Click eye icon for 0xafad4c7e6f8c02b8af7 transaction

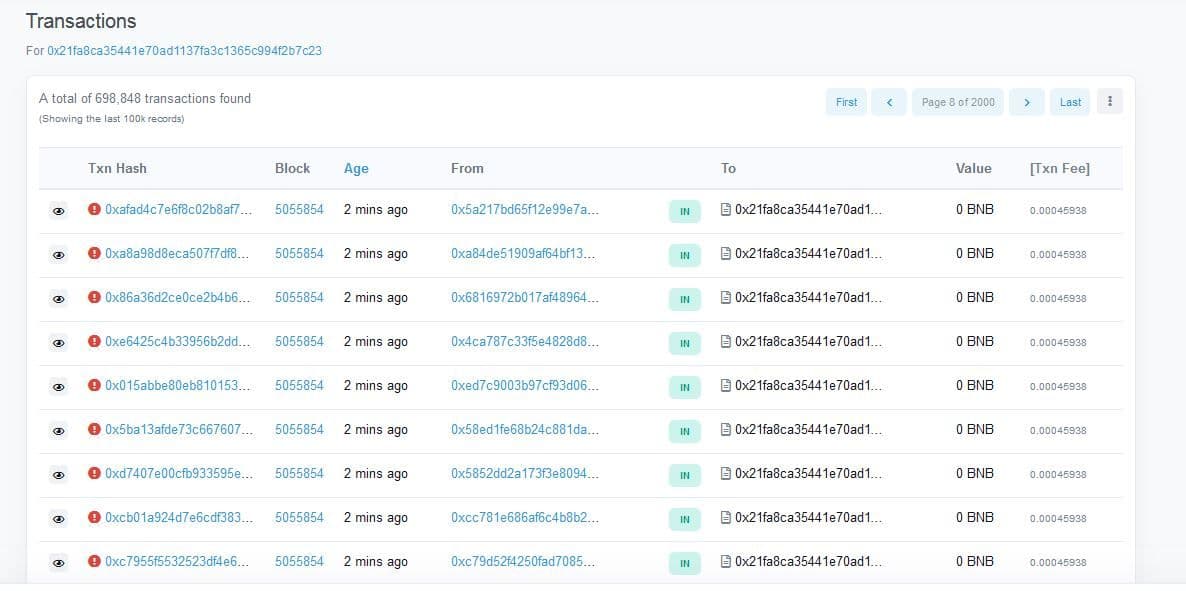pos(58,211)
